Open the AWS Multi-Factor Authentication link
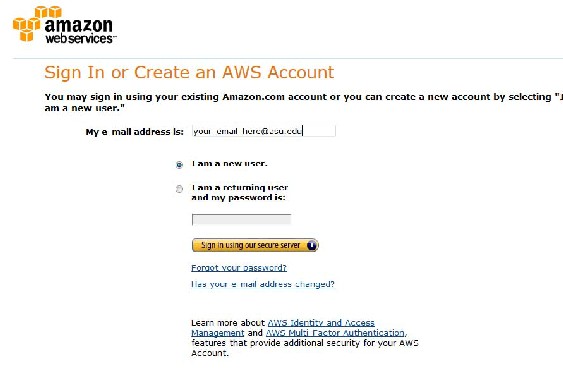Viewport: 563px width, 388px height. [x=336, y=333]
